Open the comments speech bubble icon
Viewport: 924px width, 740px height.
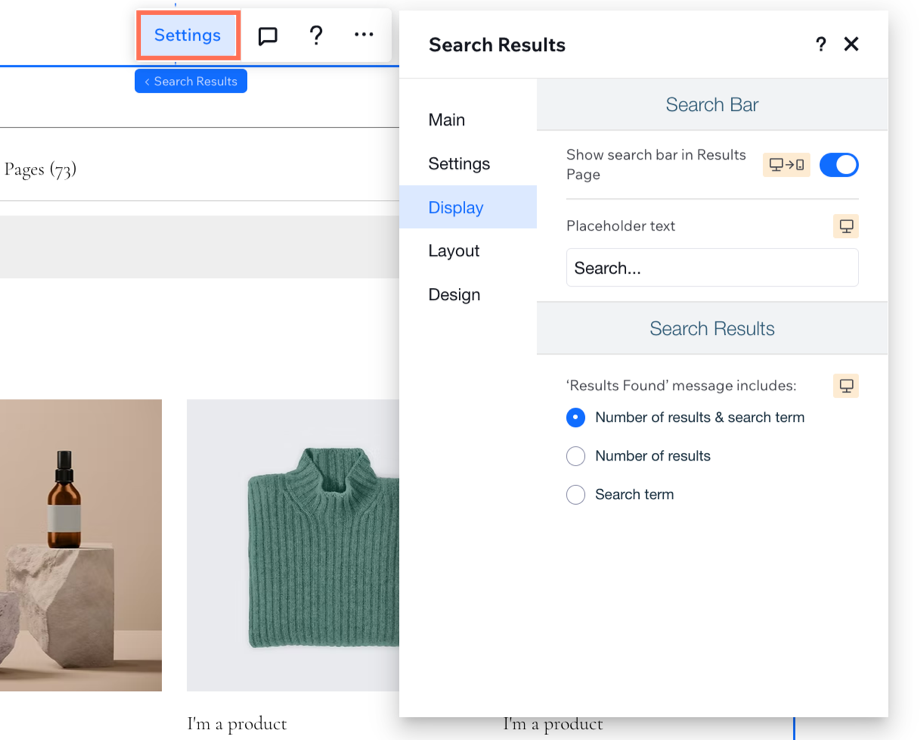pos(268,36)
